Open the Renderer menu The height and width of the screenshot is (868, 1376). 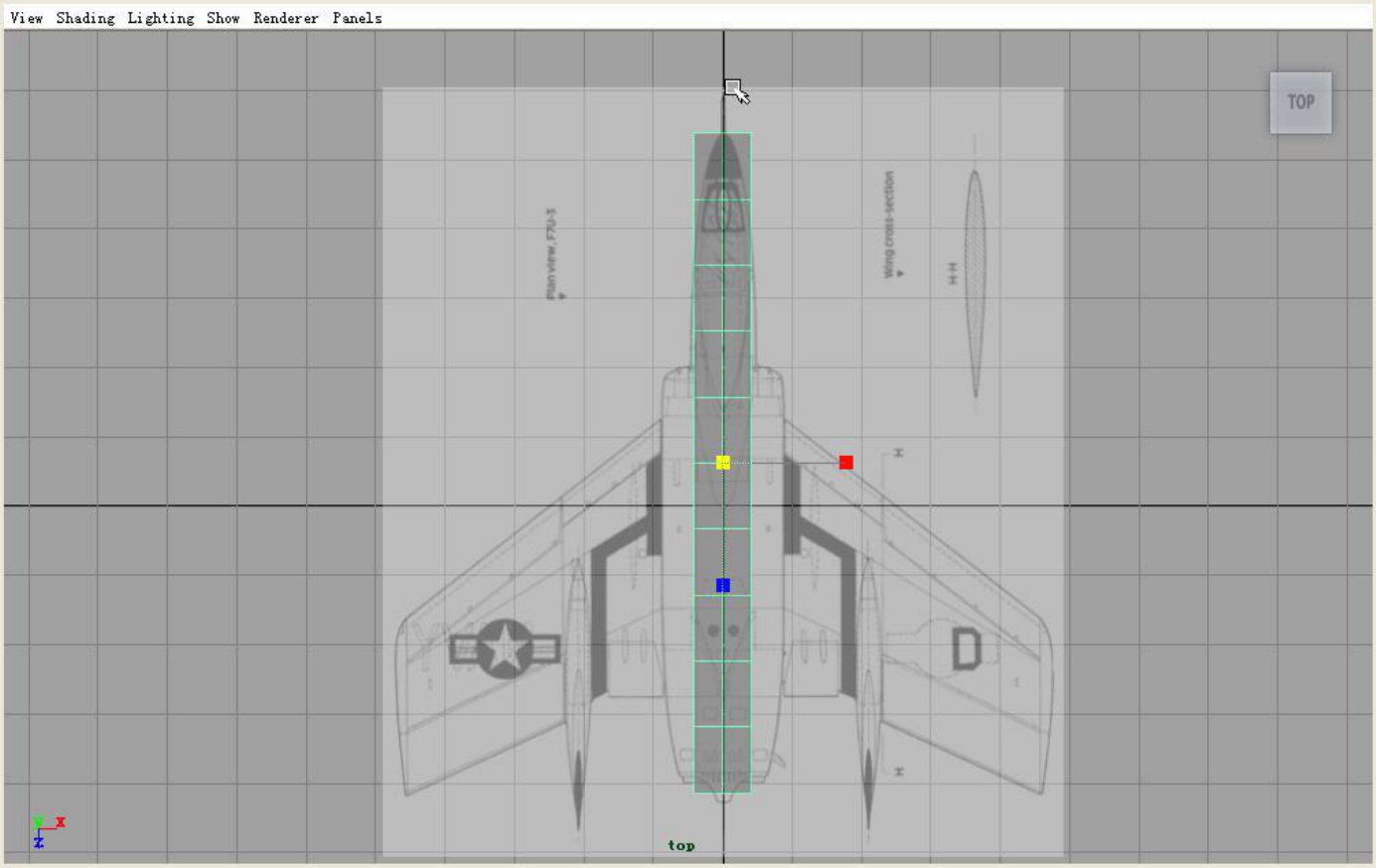click(x=286, y=18)
